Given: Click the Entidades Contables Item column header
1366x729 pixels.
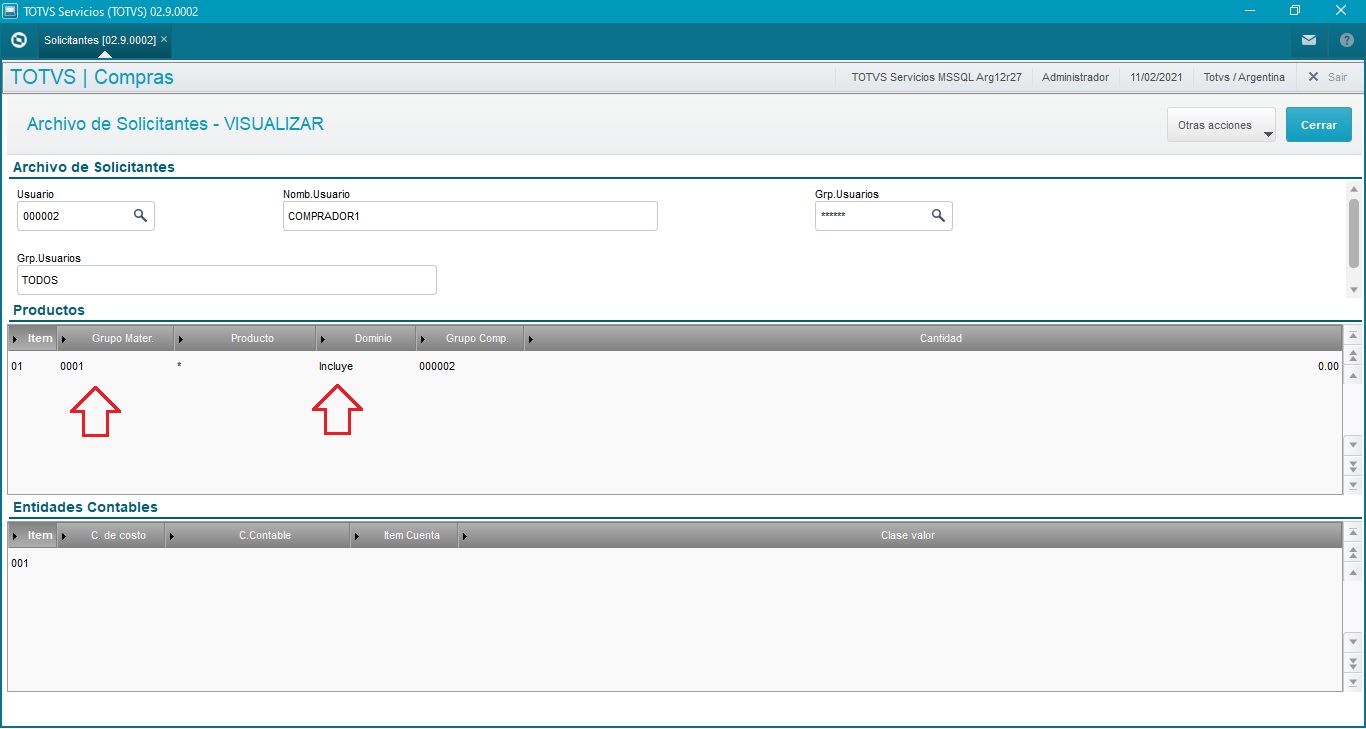Looking at the screenshot, I should [33, 535].
